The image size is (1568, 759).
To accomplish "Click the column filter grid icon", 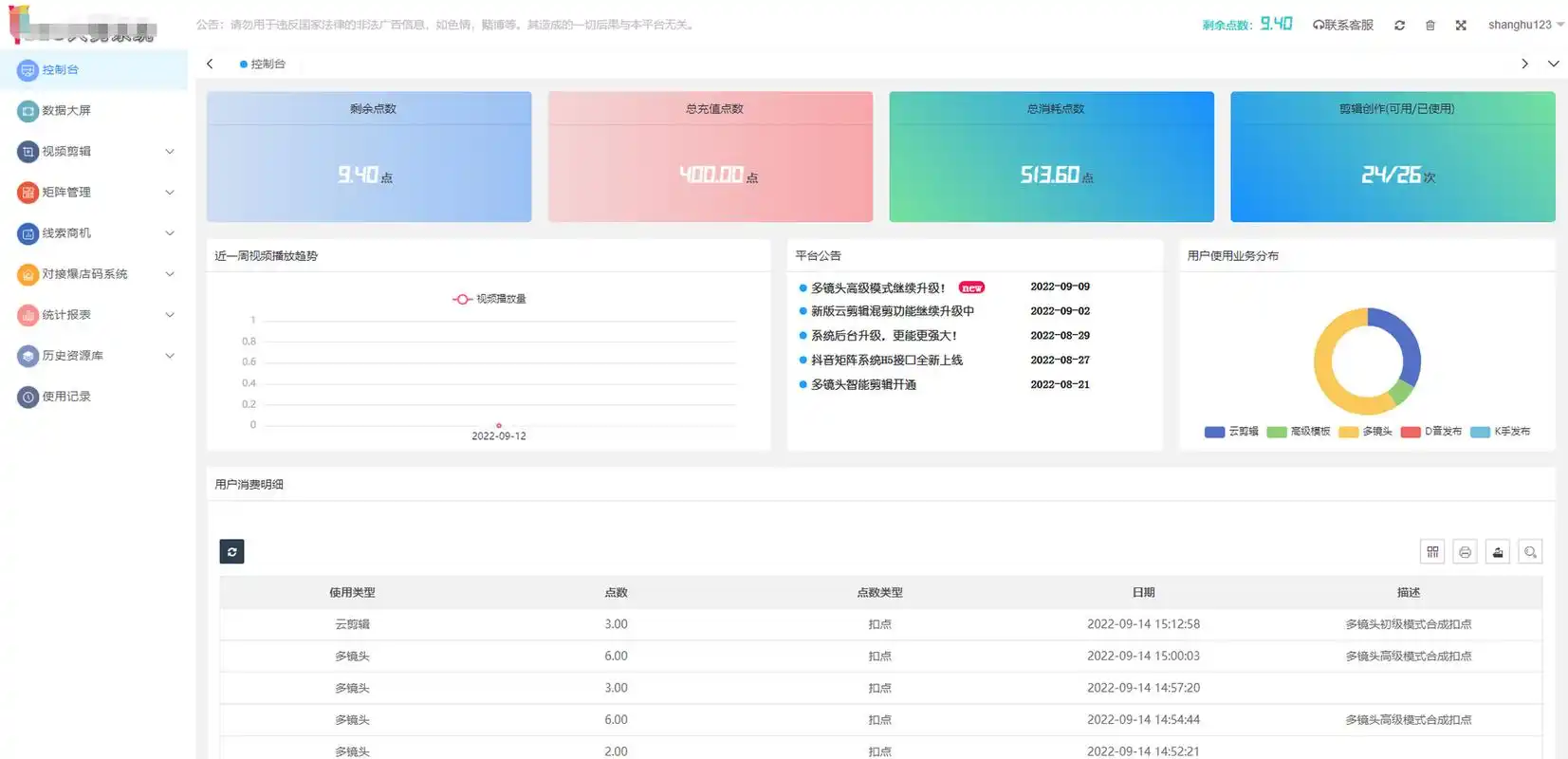I will 1432,552.
